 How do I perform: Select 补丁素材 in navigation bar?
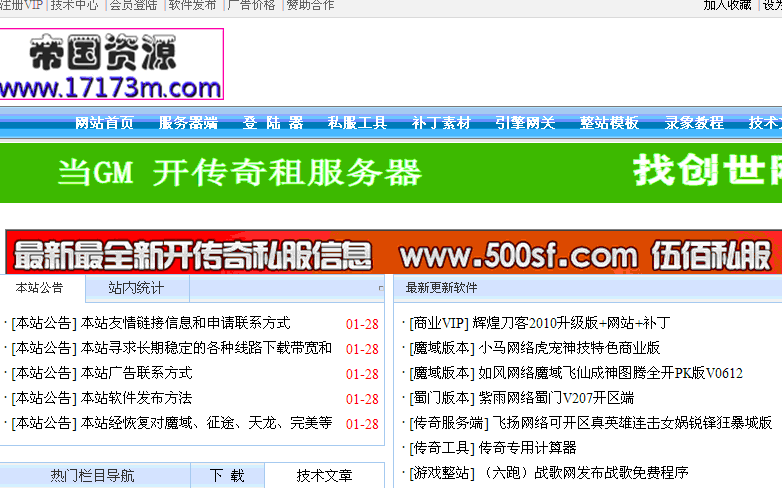pos(441,123)
